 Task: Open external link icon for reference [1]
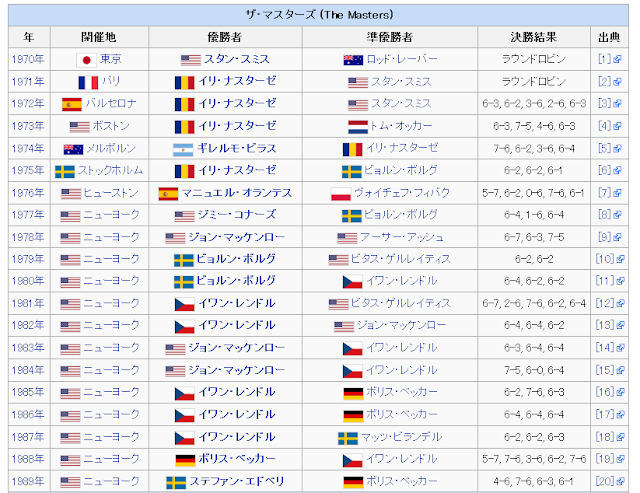click(617, 60)
